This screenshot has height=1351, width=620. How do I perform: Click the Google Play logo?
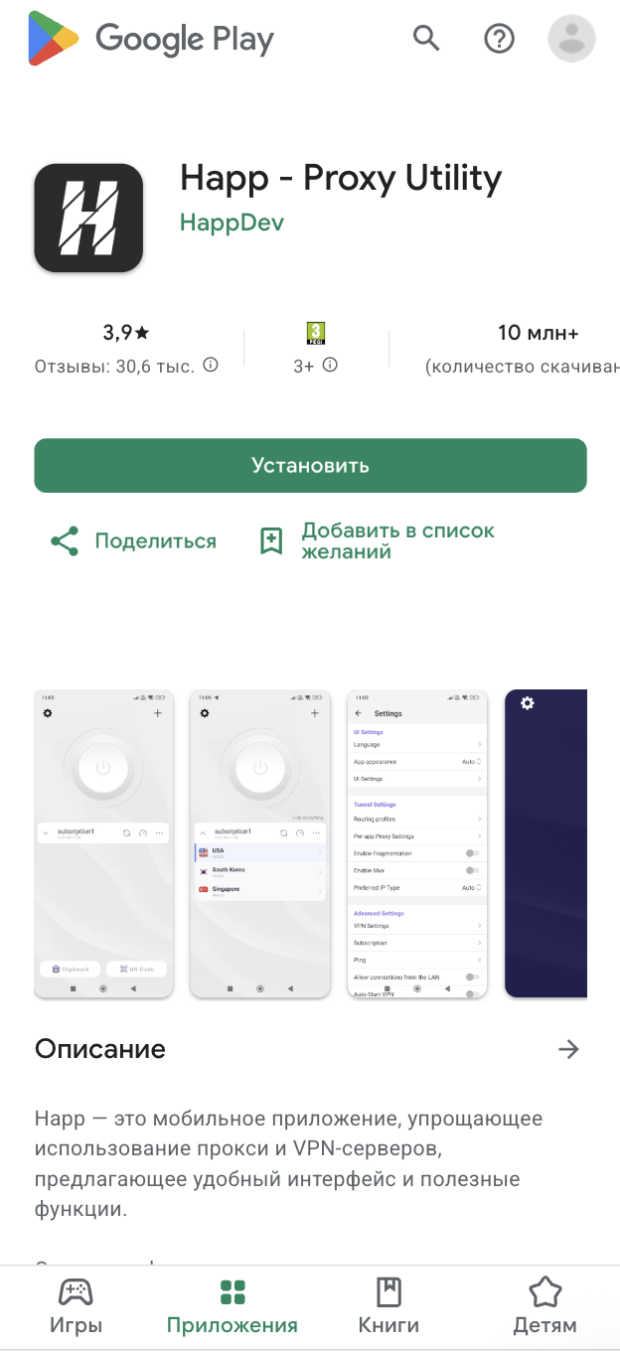[x=150, y=40]
